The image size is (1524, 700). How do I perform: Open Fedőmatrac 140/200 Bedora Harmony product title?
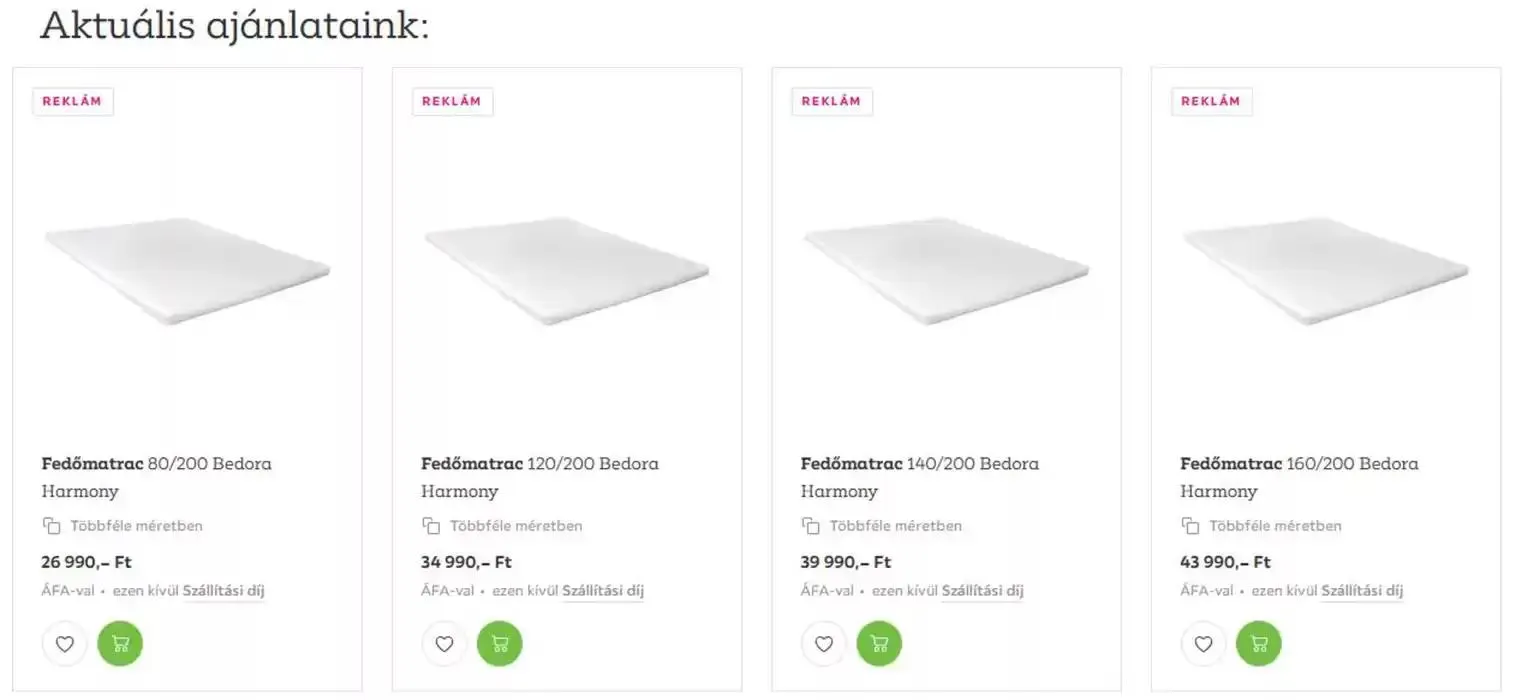click(919, 477)
